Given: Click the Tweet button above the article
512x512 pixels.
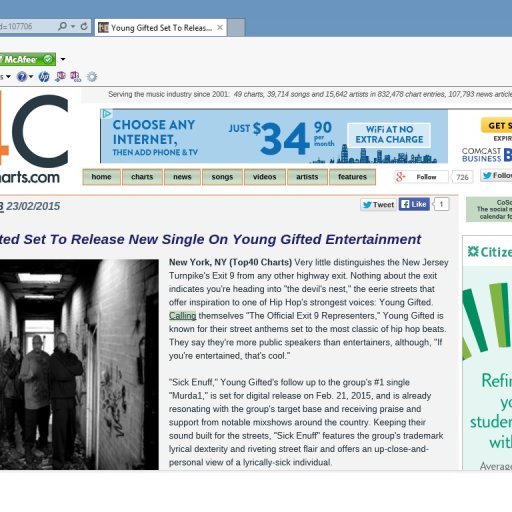Looking at the screenshot, I should 378,205.
